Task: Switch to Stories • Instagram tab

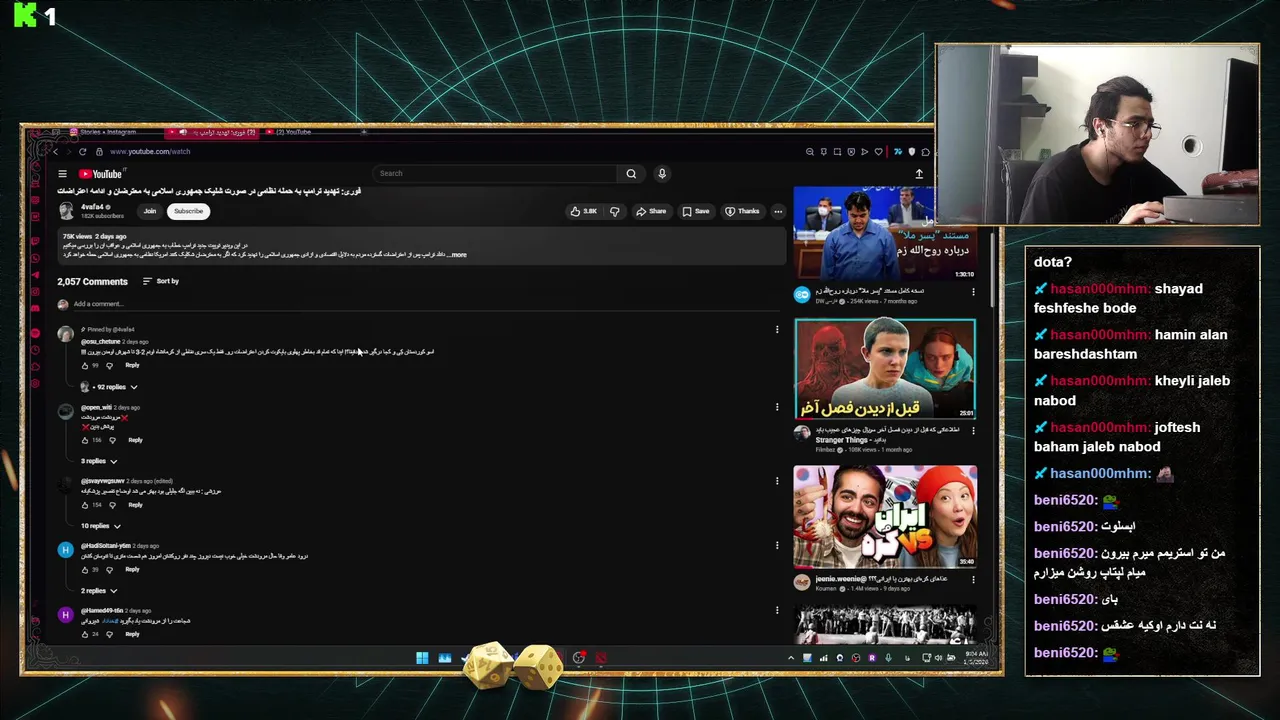Action: tap(108, 132)
